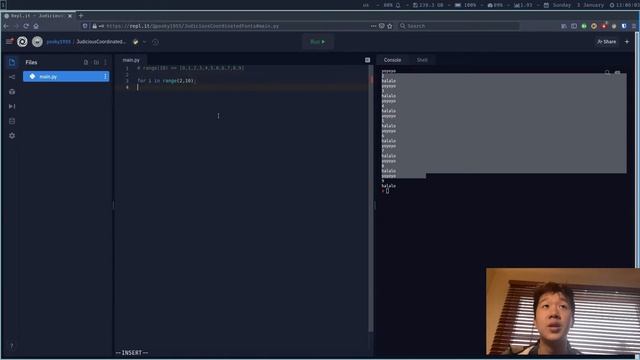Go to browser home page
The width and height of the screenshot is (640, 360).
(x=36, y=26)
